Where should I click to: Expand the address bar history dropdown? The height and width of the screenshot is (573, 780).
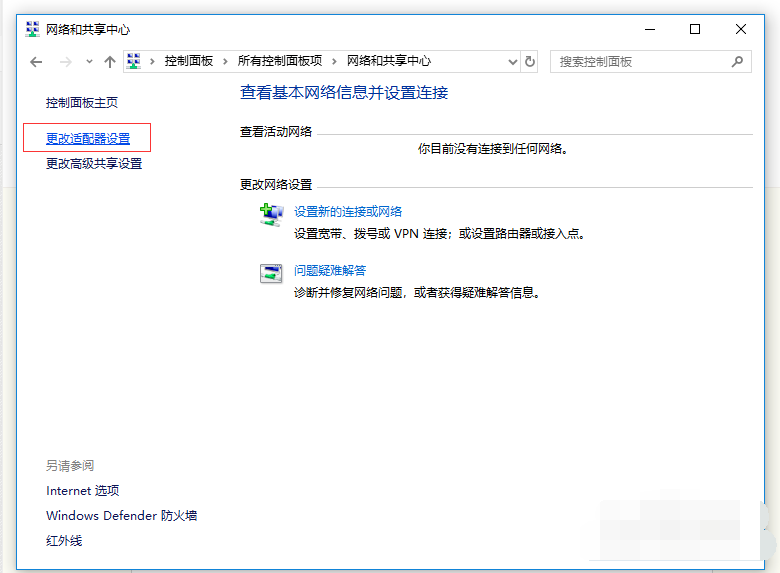point(512,62)
